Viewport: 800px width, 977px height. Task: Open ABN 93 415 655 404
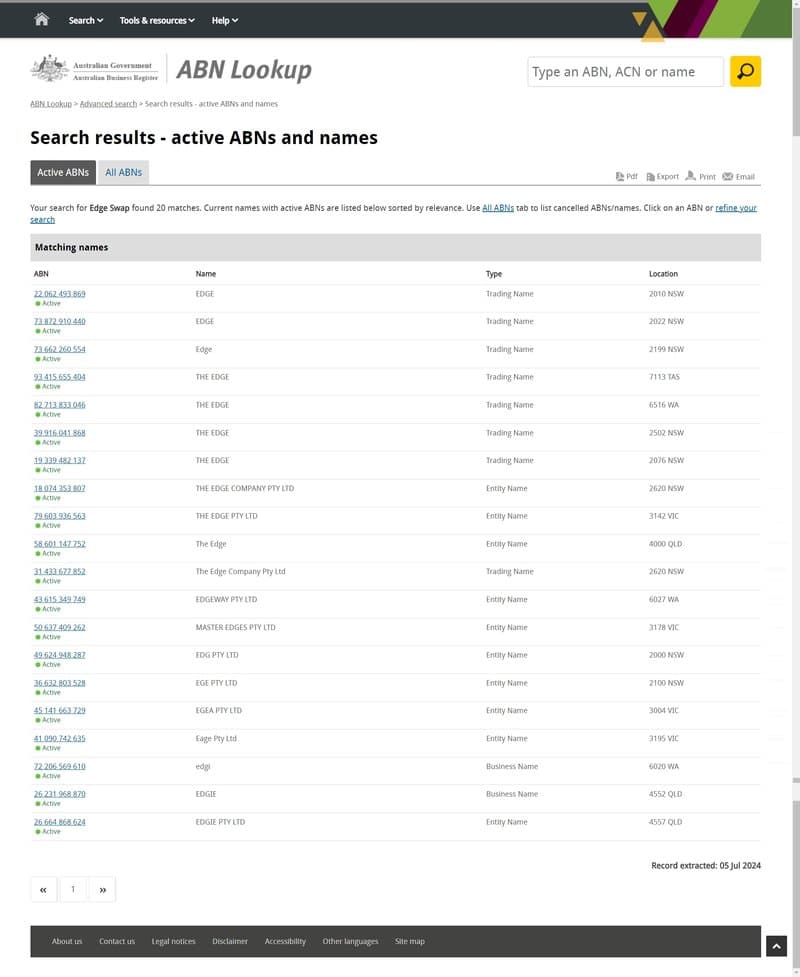(60, 377)
